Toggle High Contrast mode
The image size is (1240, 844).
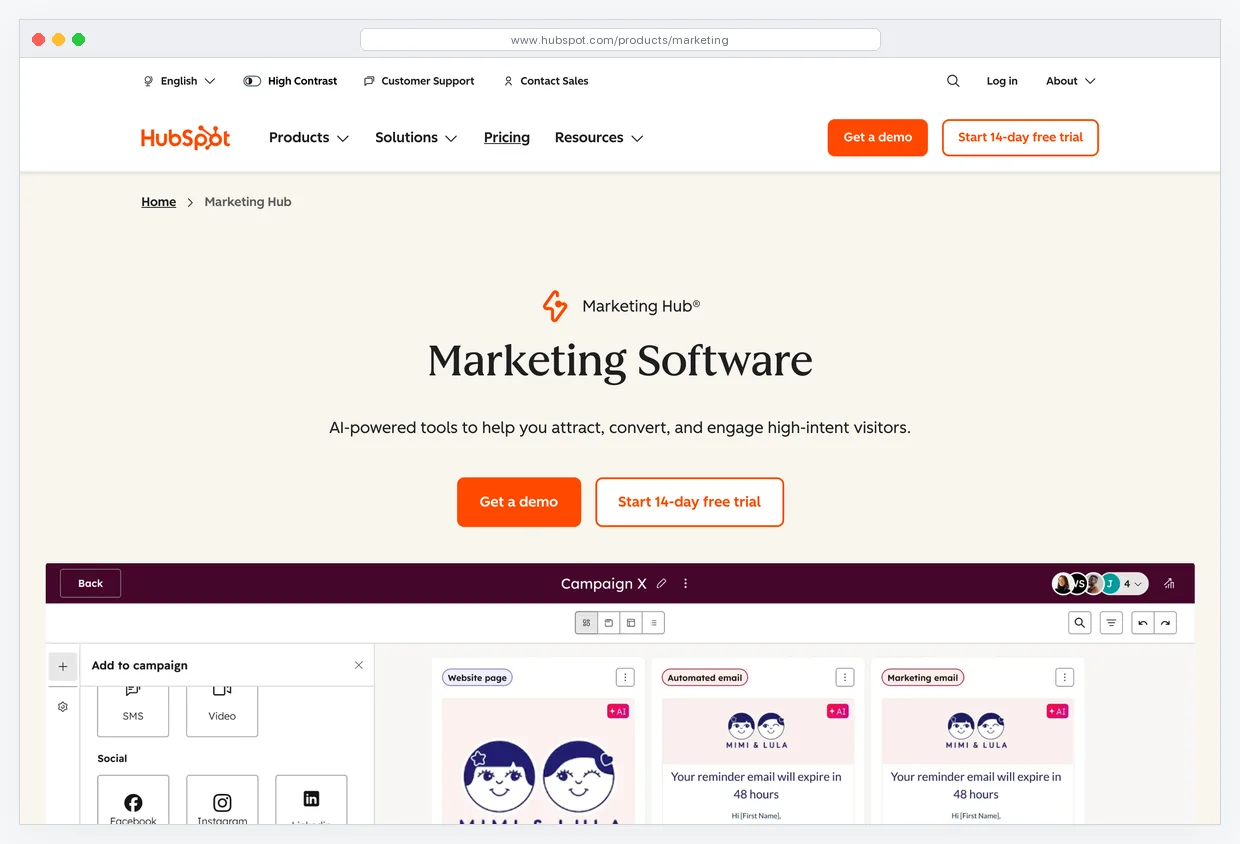[291, 81]
